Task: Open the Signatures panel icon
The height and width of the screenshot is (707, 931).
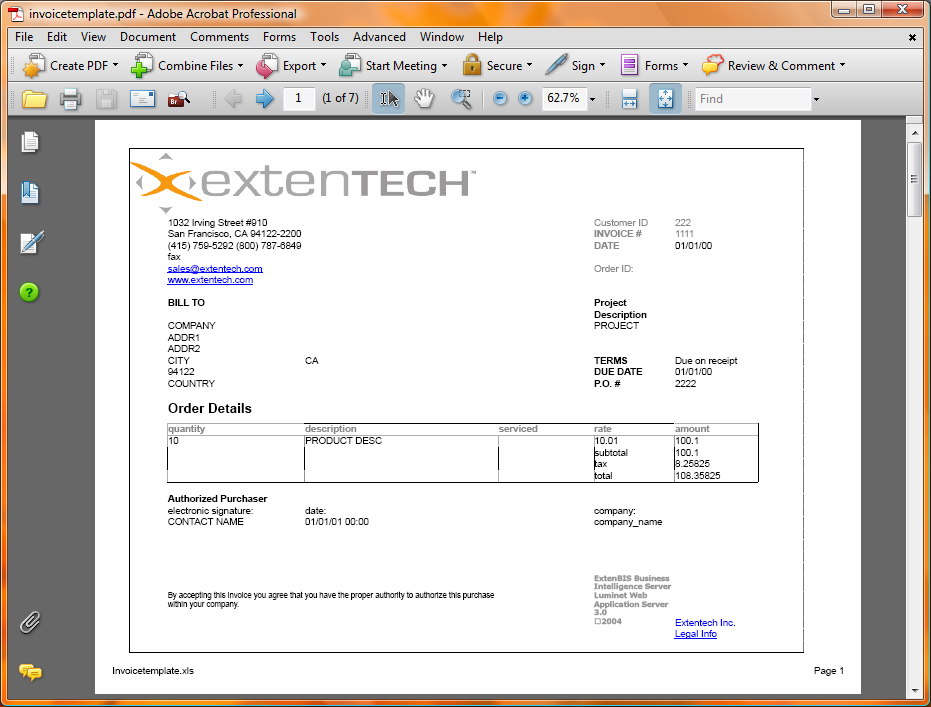Action: tap(31, 242)
